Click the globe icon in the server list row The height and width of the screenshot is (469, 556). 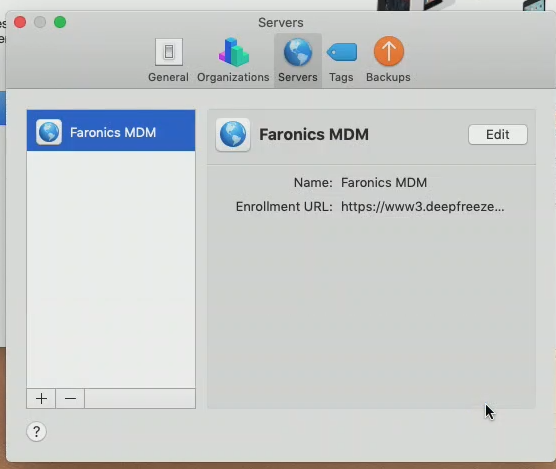coord(49,132)
